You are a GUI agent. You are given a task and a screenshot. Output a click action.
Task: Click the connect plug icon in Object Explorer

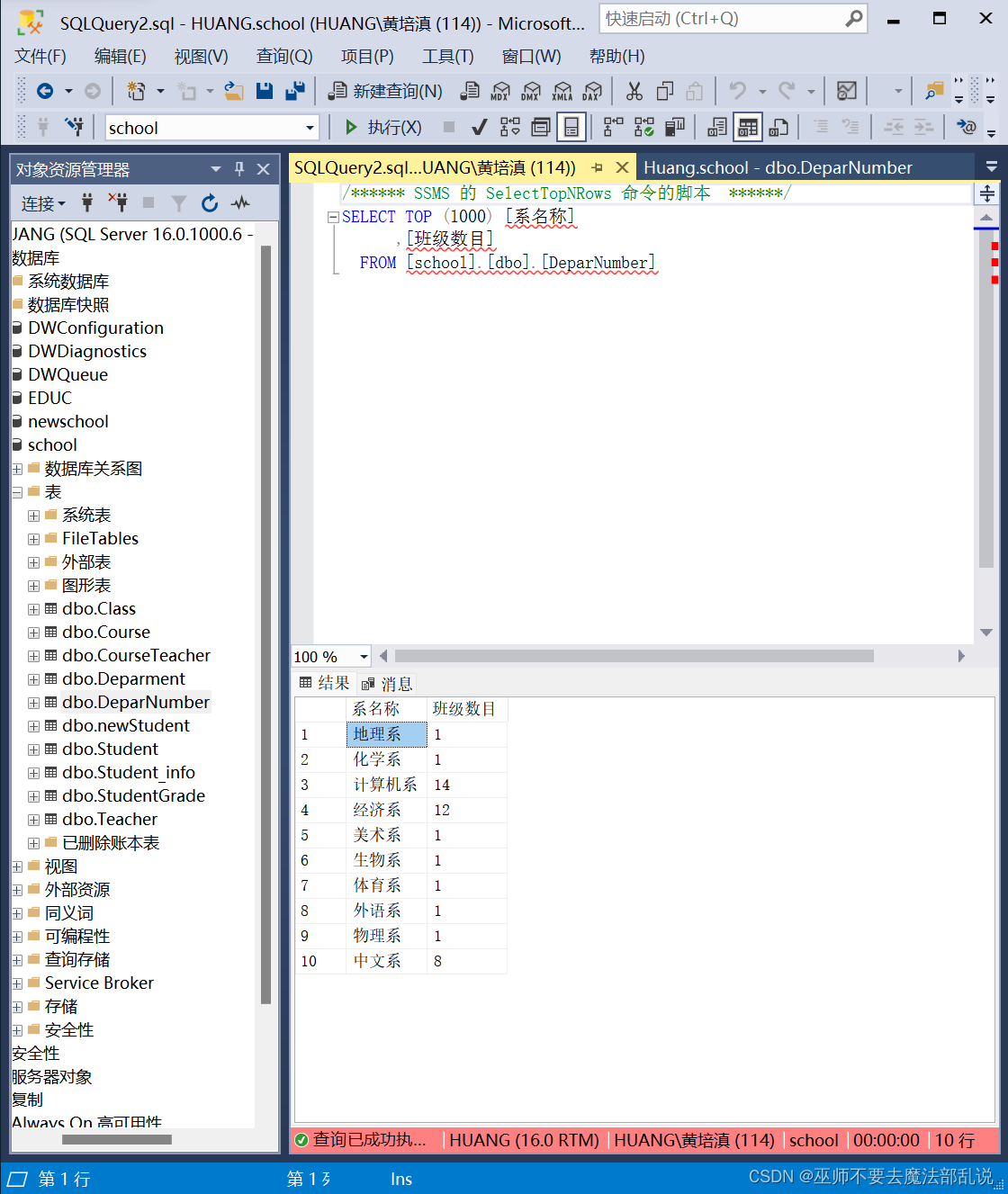(x=87, y=203)
